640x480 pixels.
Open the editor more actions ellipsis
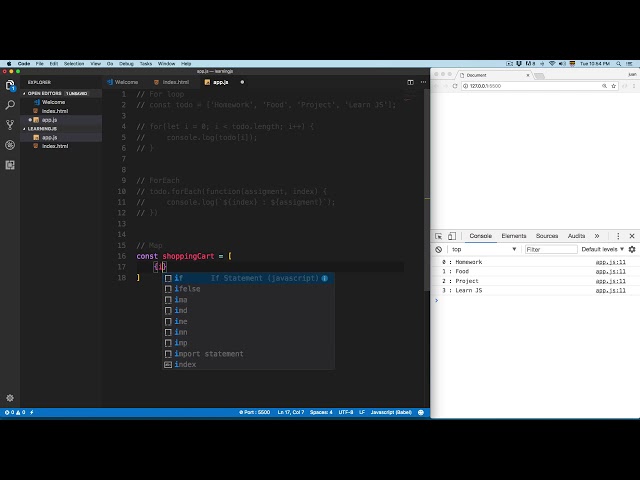[x=423, y=82]
